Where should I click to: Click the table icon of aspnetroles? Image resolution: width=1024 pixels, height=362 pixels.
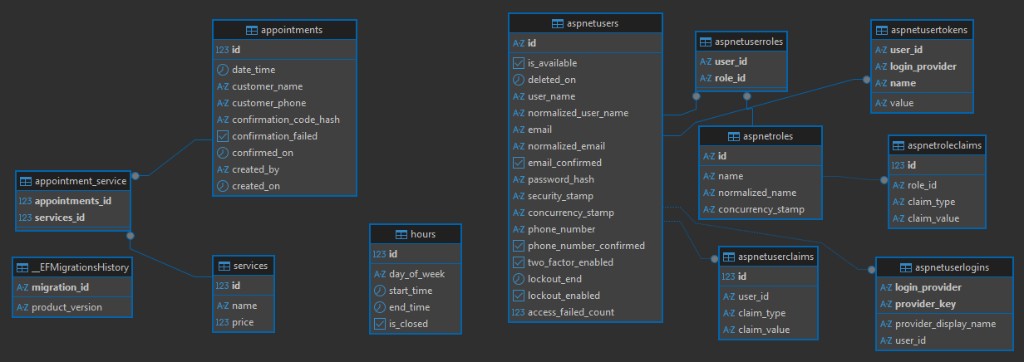[733, 137]
